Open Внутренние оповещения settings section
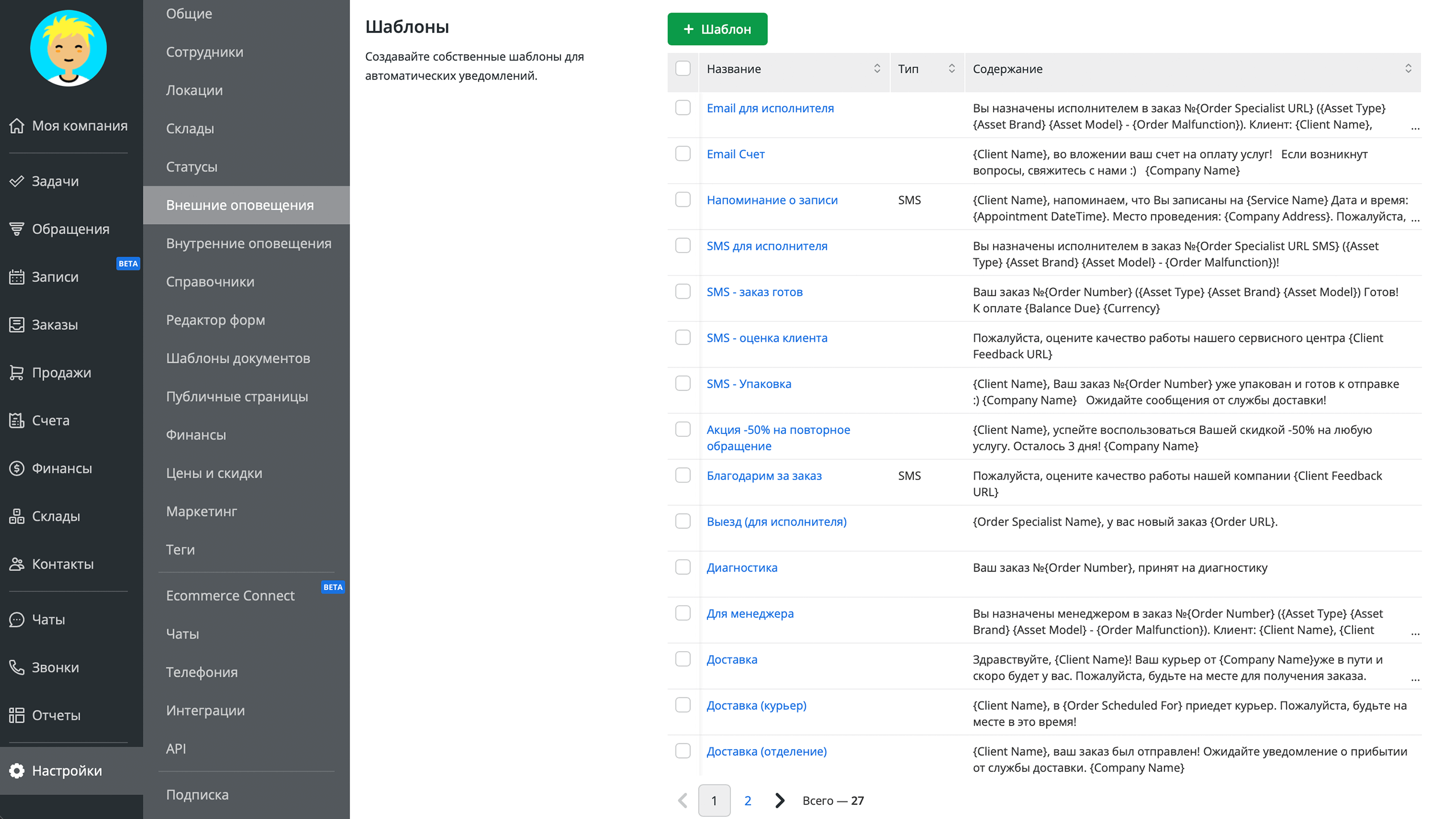Screen dimensions: 1456x819 (x=249, y=243)
